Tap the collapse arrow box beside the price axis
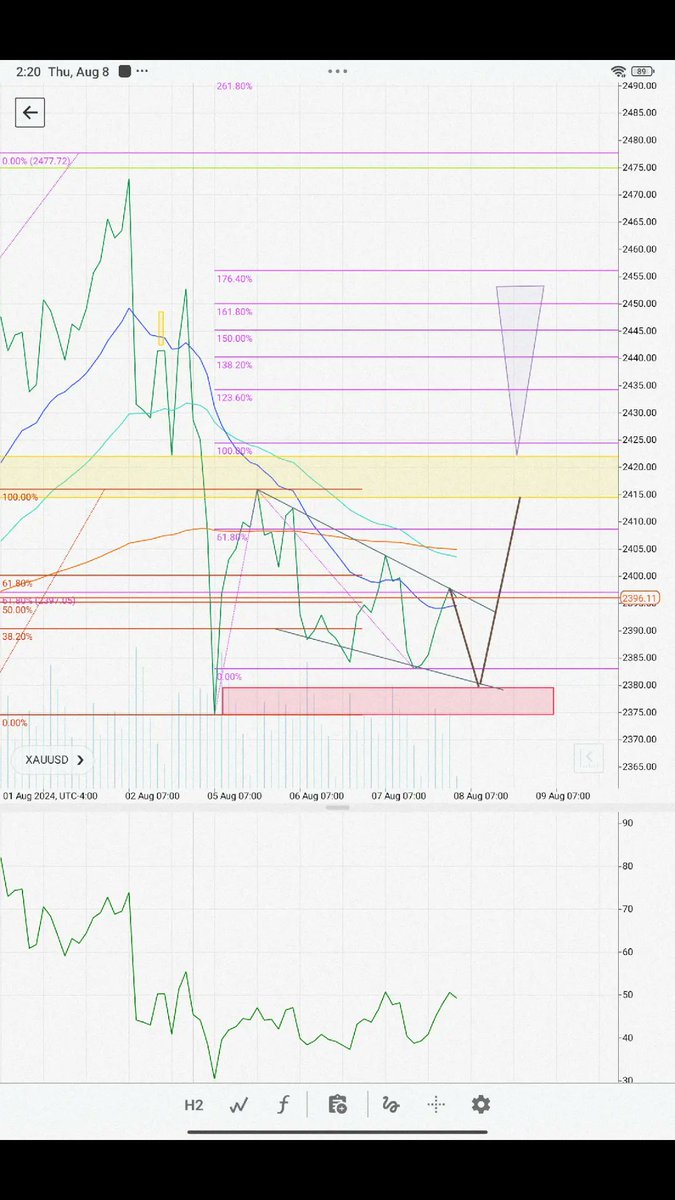 tap(589, 758)
